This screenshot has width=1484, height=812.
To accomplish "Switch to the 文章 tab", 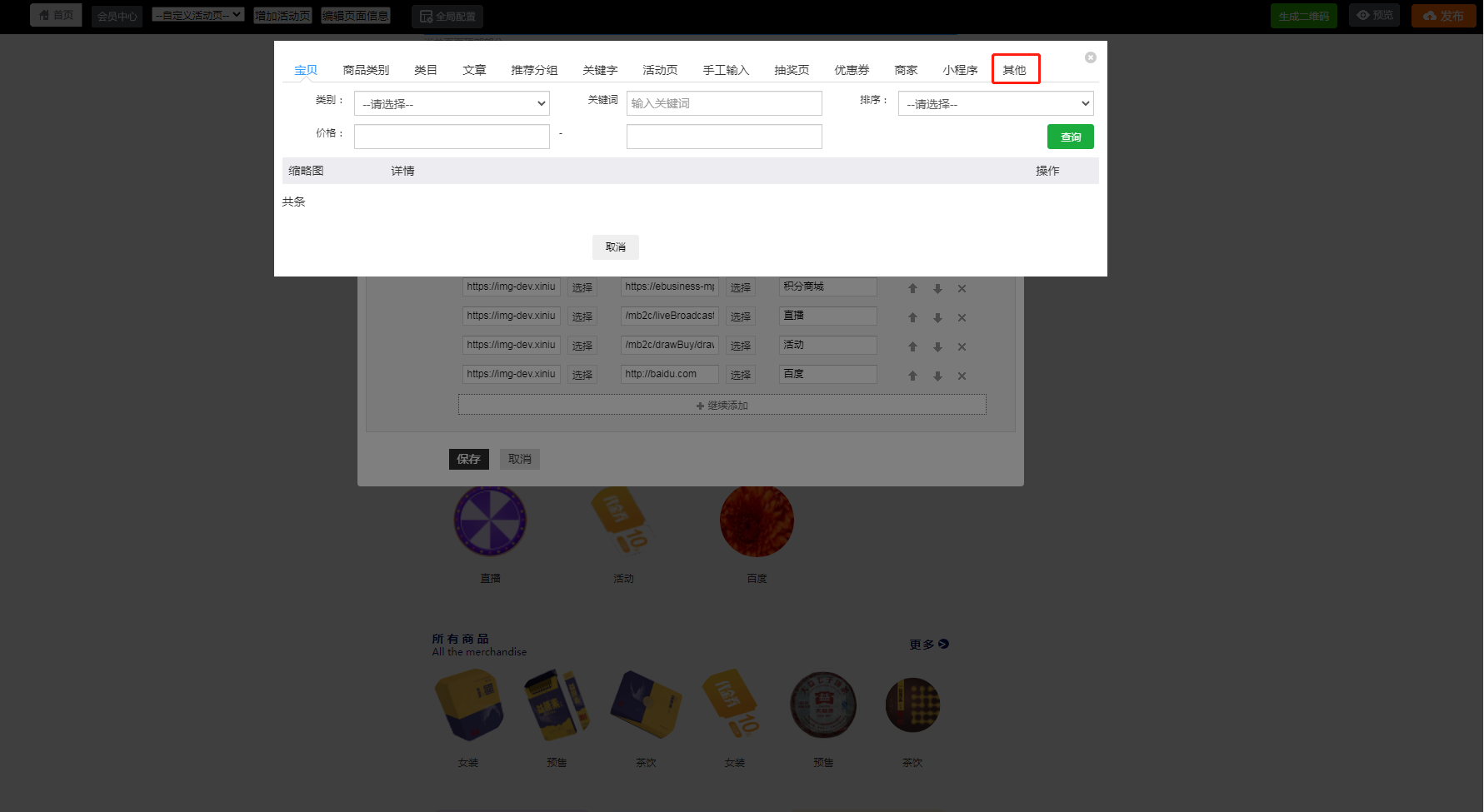I will (x=474, y=70).
